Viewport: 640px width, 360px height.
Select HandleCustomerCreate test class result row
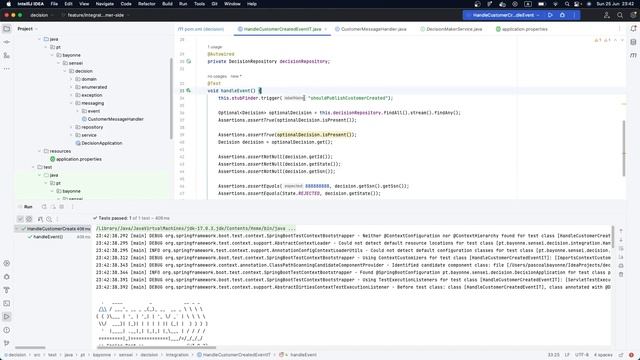[53, 229]
